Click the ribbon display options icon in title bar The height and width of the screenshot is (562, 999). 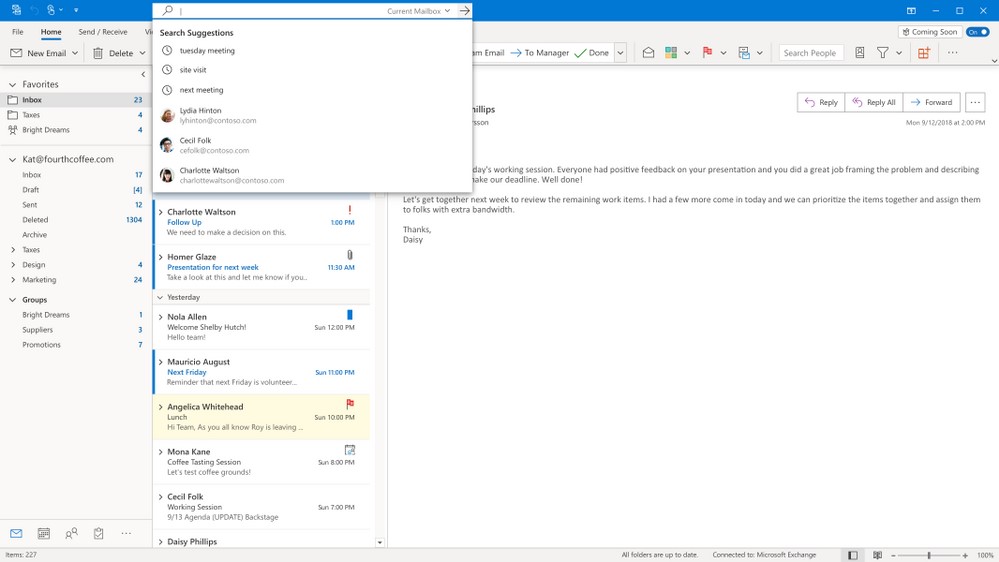[x=912, y=10]
